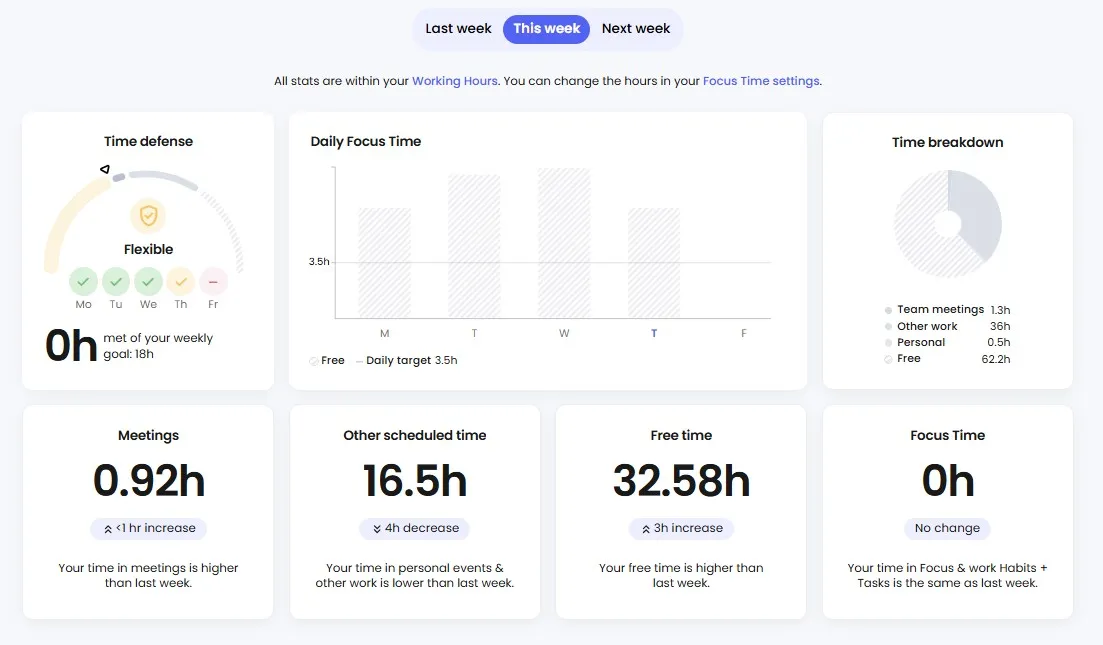Click Wednesday's green checkmark day icon

148,281
